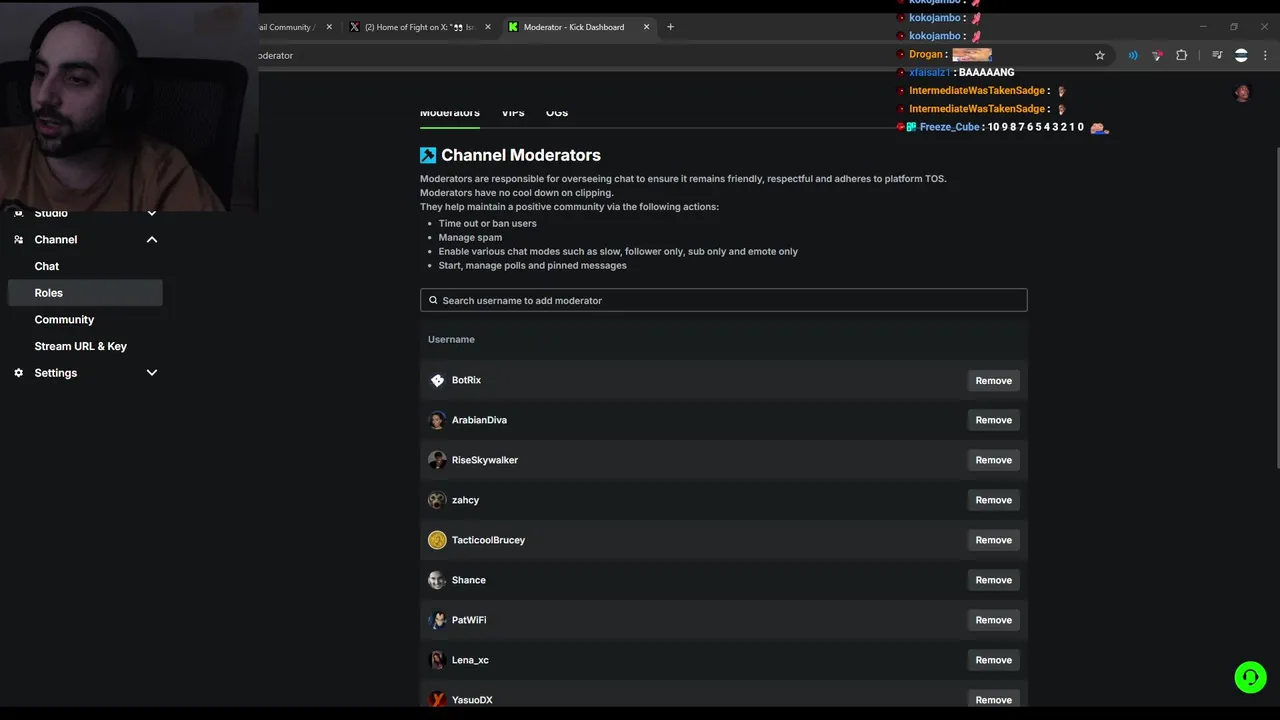Remove YasuoDX as moderator
The height and width of the screenshot is (720, 1280).
tap(994, 699)
